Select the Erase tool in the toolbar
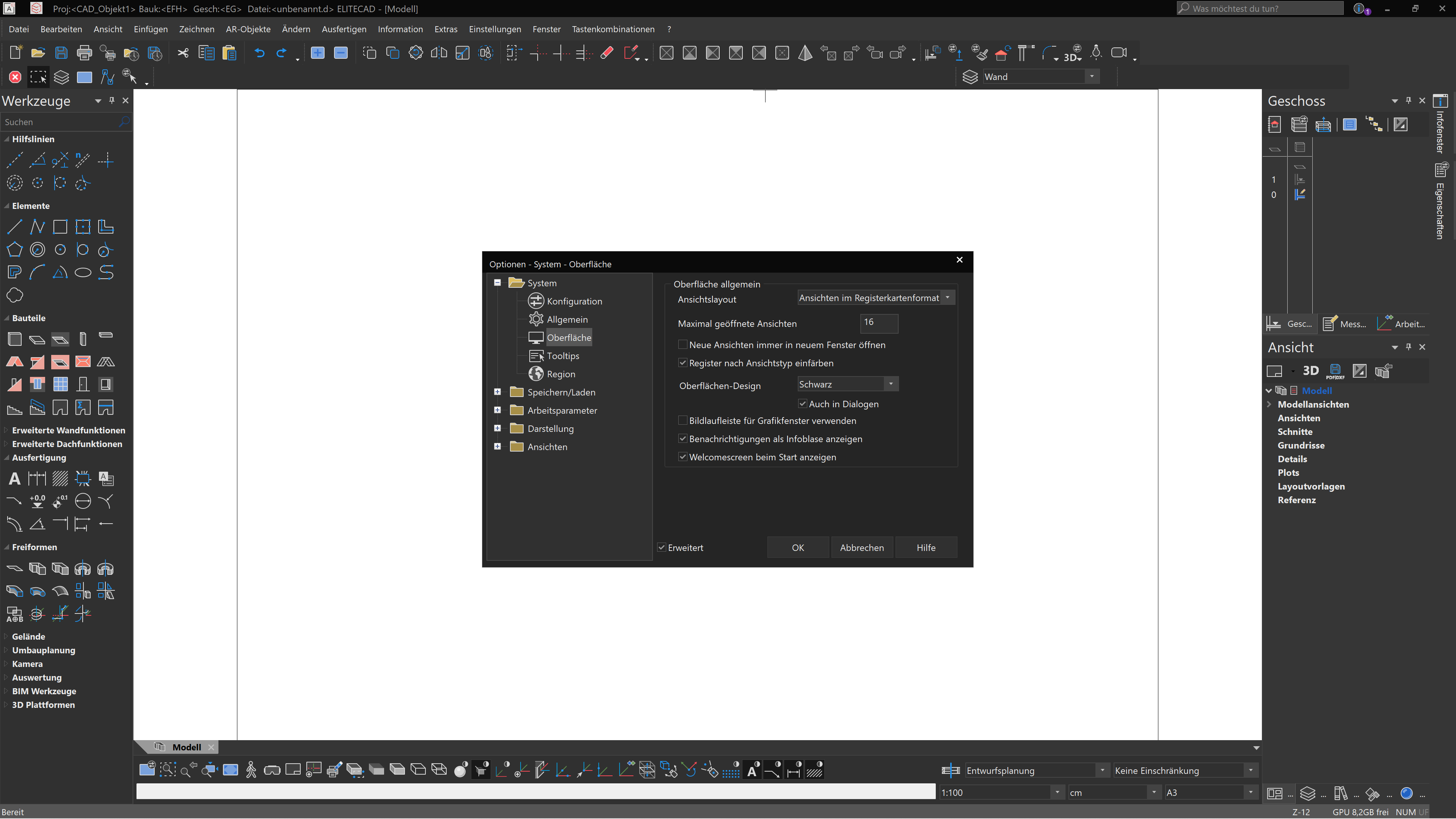Image resolution: width=1456 pixels, height=819 pixels. click(607, 53)
